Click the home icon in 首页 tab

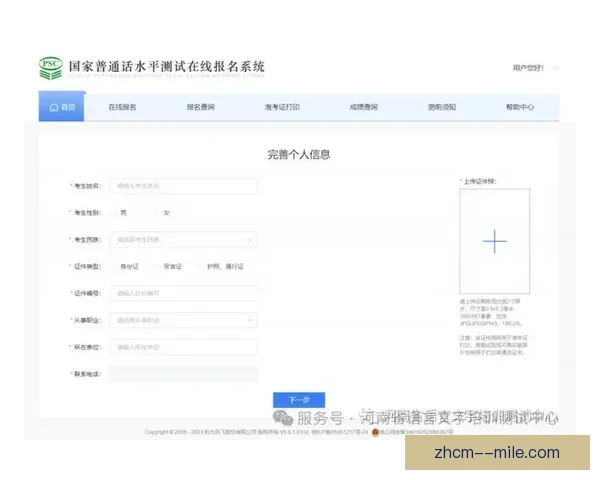tap(54, 107)
